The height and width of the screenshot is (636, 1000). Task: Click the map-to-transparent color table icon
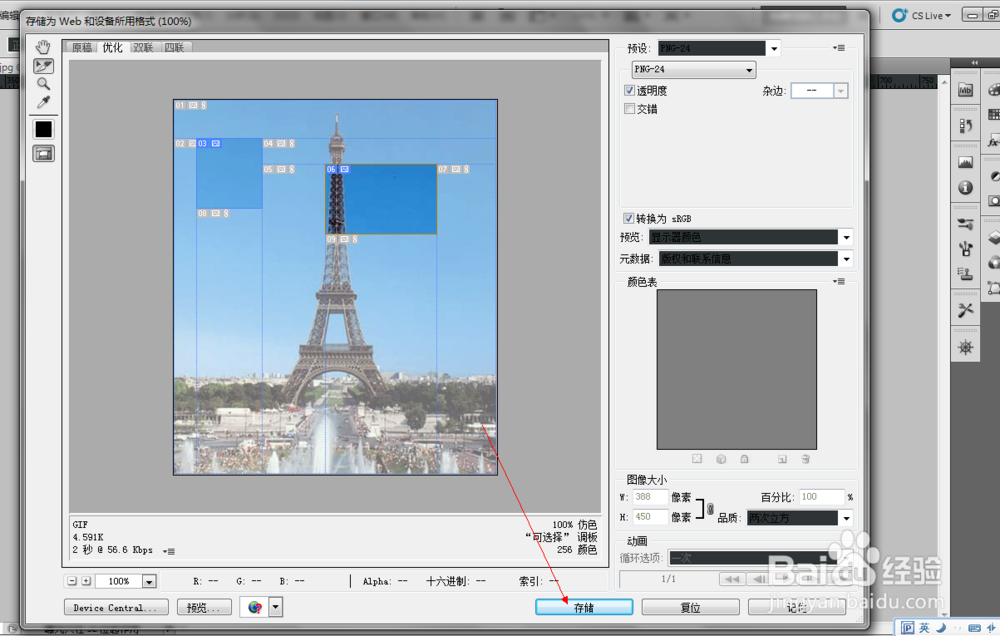coord(697,459)
